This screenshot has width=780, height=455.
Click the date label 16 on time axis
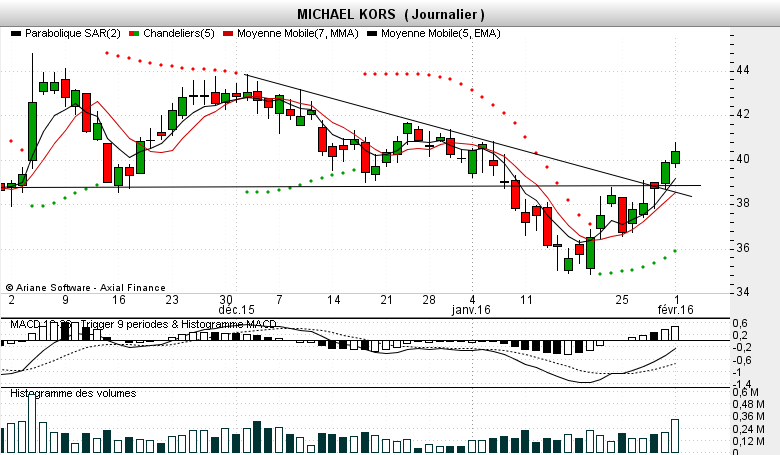click(118, 300)
